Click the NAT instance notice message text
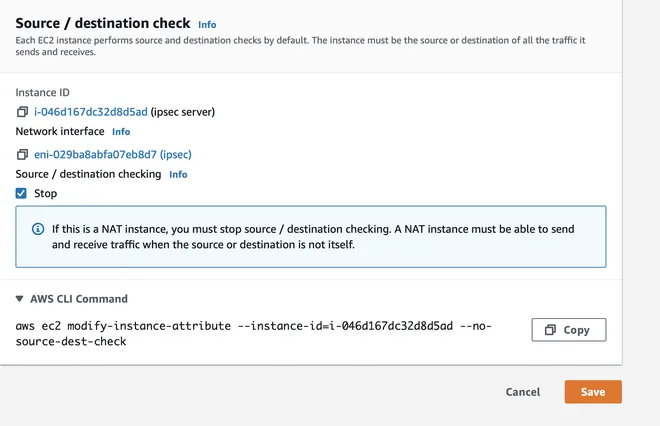The width and height of the screenshot is (660, 426). pyautogui.click(x=313, y=237)
